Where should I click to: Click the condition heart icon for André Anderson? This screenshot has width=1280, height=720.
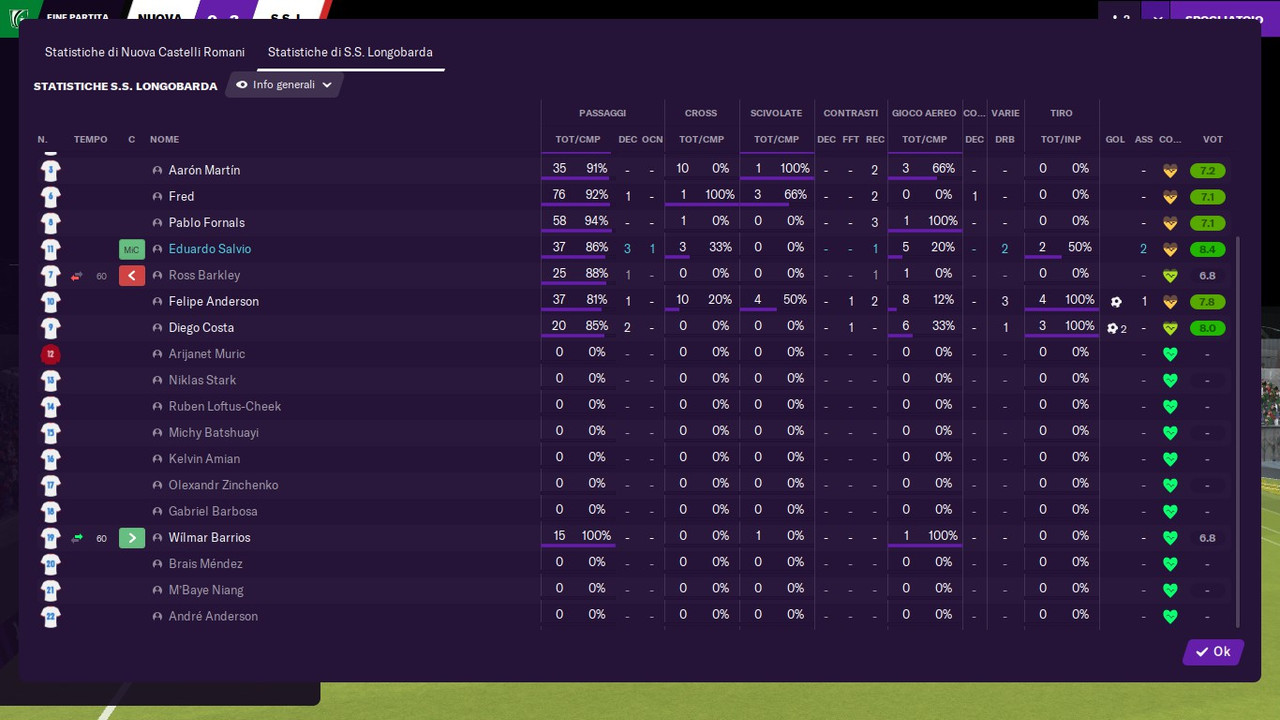point(1170,617)
